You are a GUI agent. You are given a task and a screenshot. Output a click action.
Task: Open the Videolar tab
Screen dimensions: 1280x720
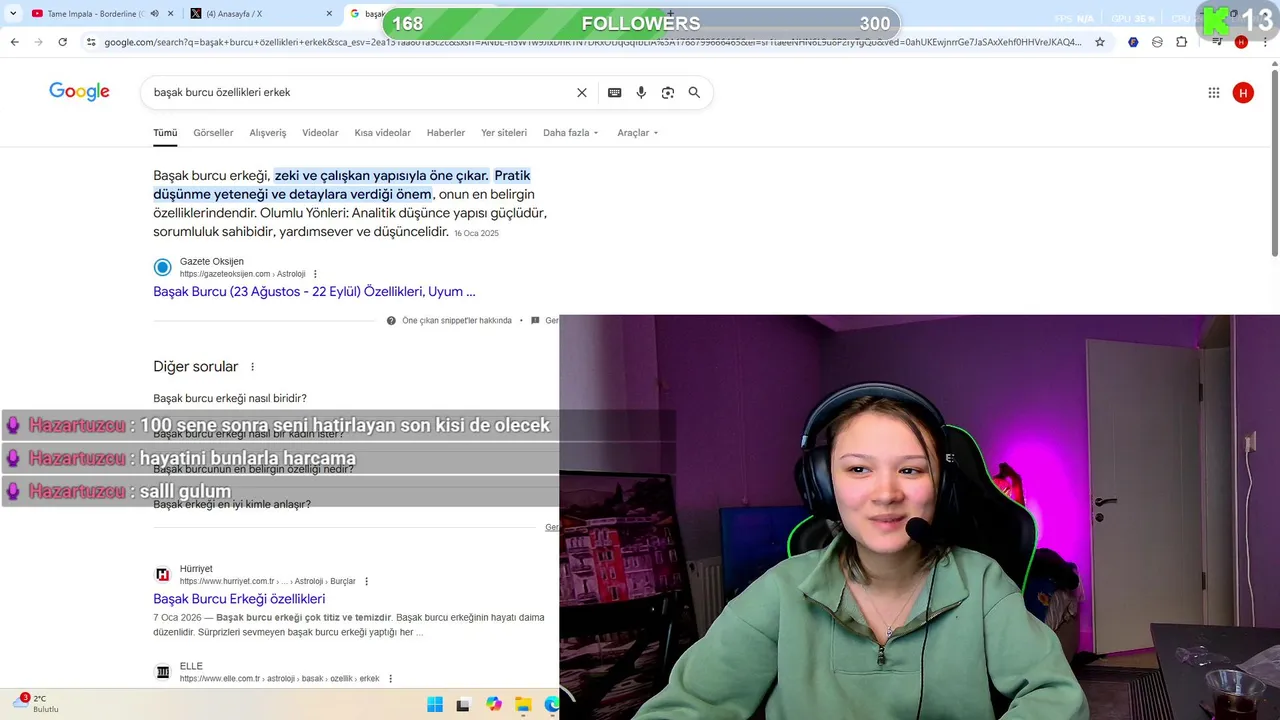coord(320,133)
